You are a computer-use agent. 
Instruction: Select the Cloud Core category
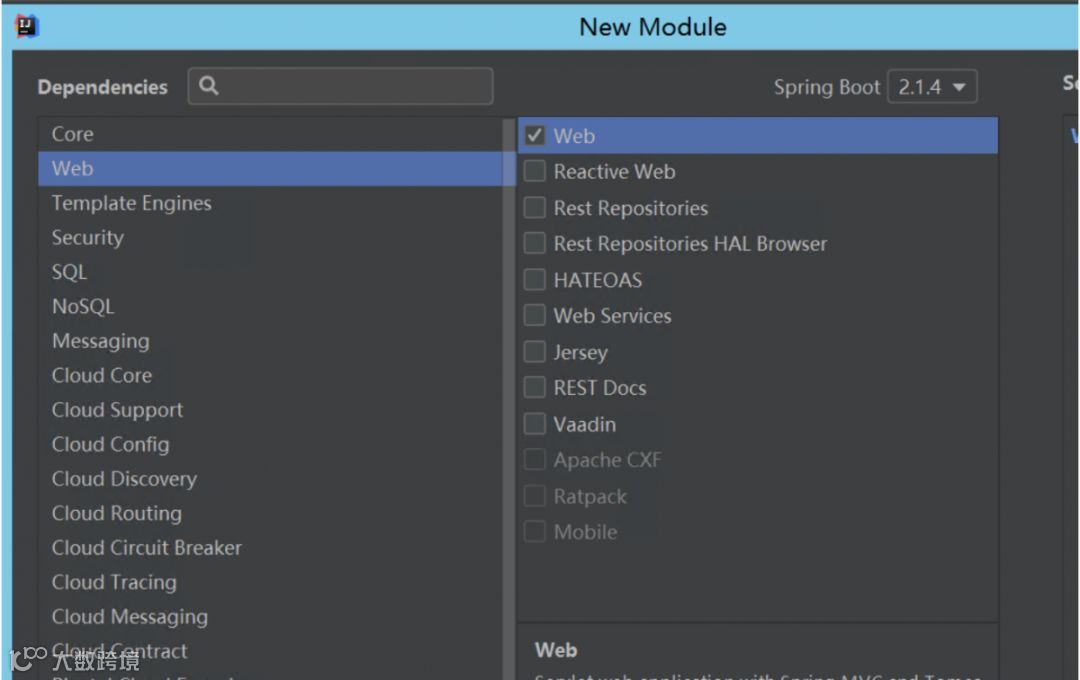271,375
